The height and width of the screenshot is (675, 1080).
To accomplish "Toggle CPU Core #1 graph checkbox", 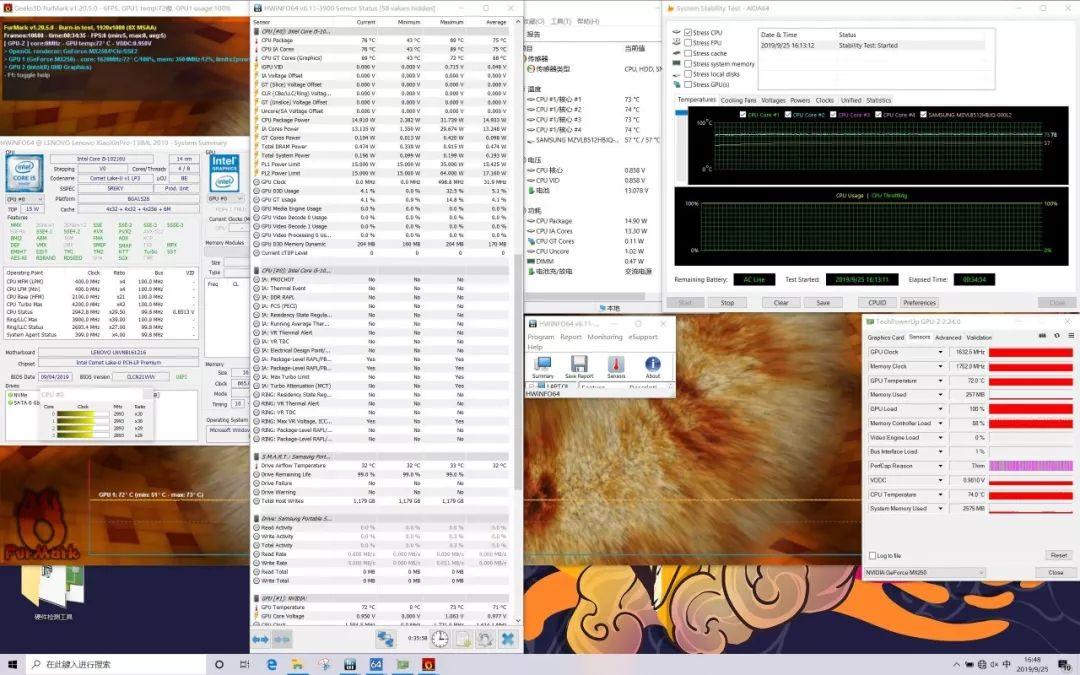I will pyautogui.click(x=742, y=114).
